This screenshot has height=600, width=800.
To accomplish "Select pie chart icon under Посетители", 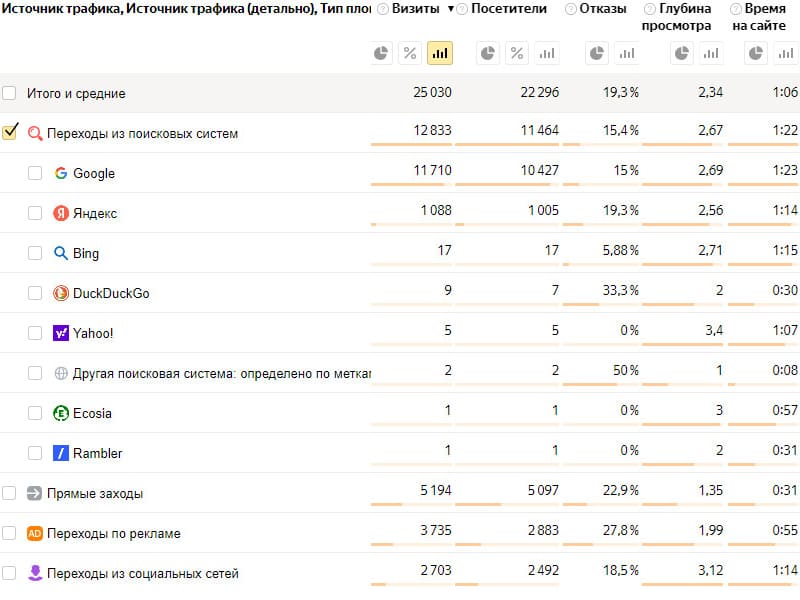I will pos(488,53).
